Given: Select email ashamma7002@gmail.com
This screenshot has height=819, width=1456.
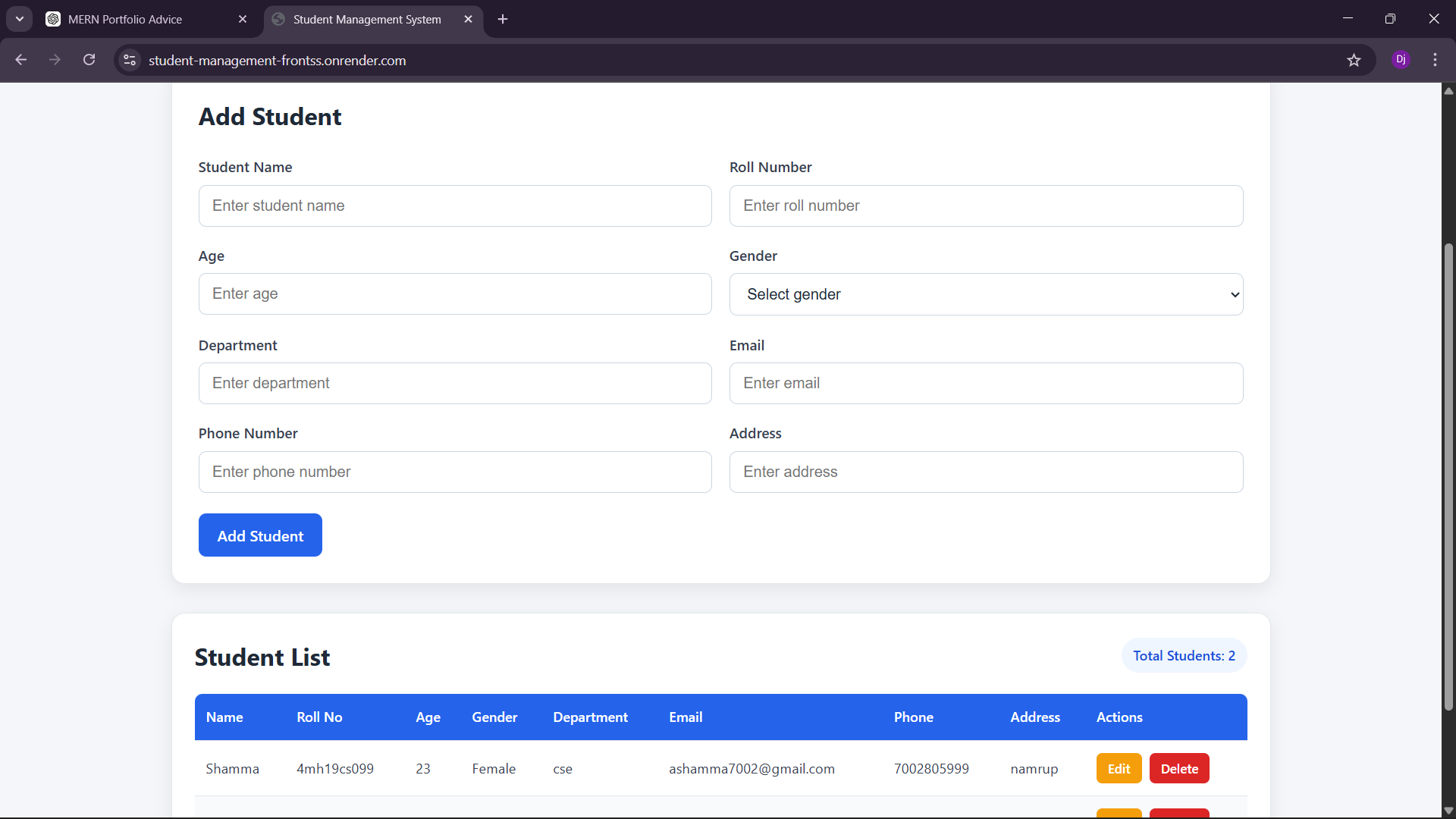Looking at the screenshot, I should pos(752,768).
